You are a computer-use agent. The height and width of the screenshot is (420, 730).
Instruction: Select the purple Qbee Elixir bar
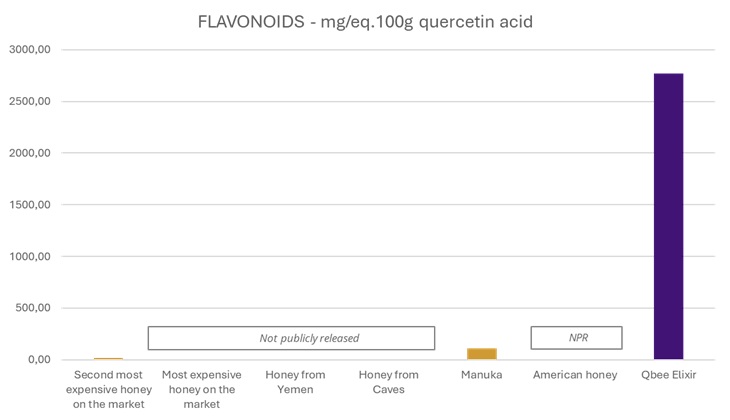668,216
